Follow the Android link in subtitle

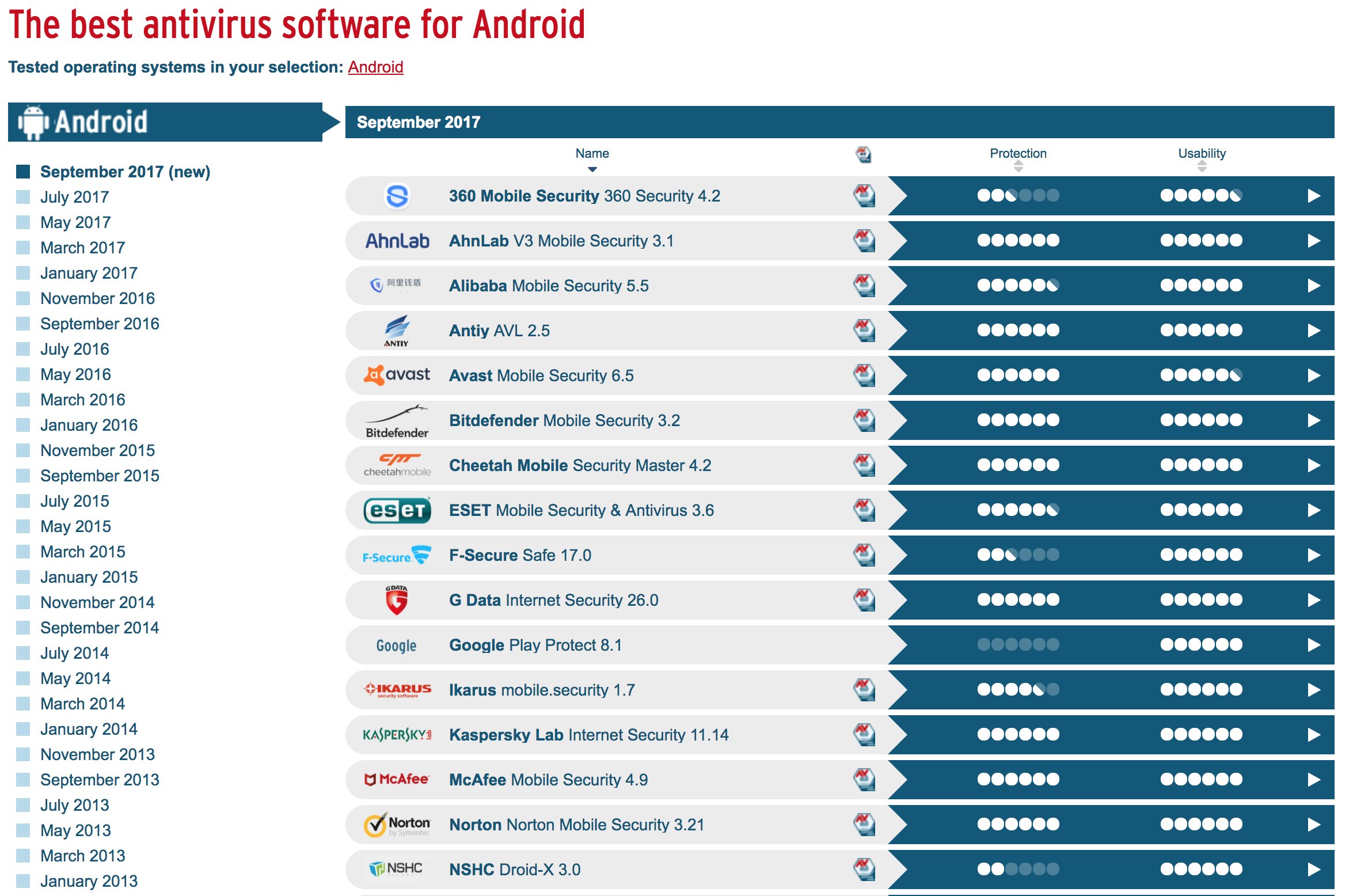point(375,67)
